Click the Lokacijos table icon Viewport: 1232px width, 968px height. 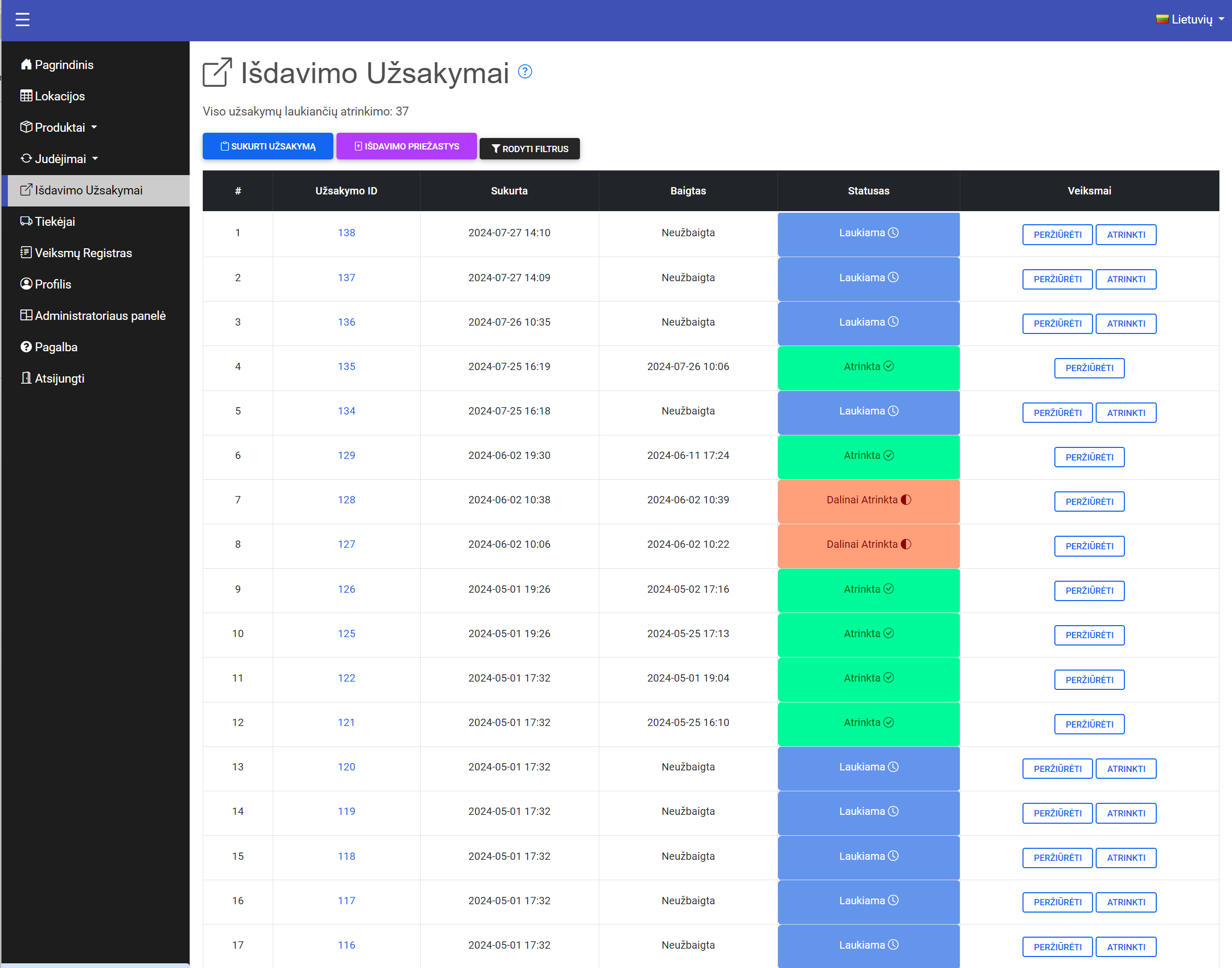[x=26, y=96]
